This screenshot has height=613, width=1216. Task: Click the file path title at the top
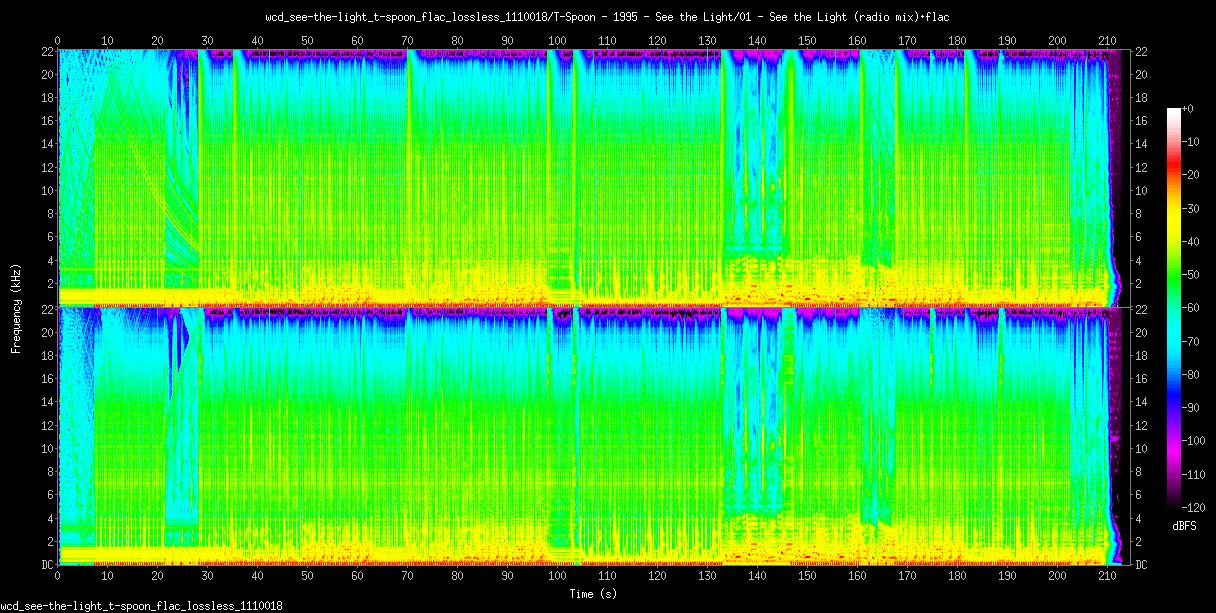[607, 17]
